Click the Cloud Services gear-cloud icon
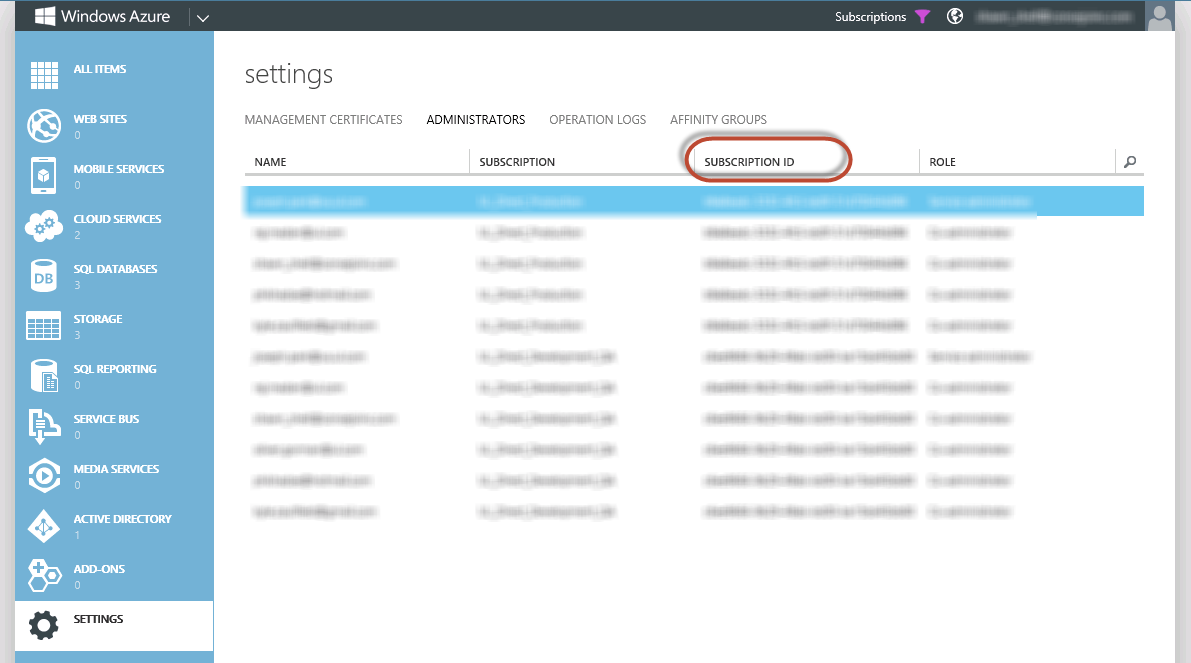1191x663 pixels. [x=44, y=226]
